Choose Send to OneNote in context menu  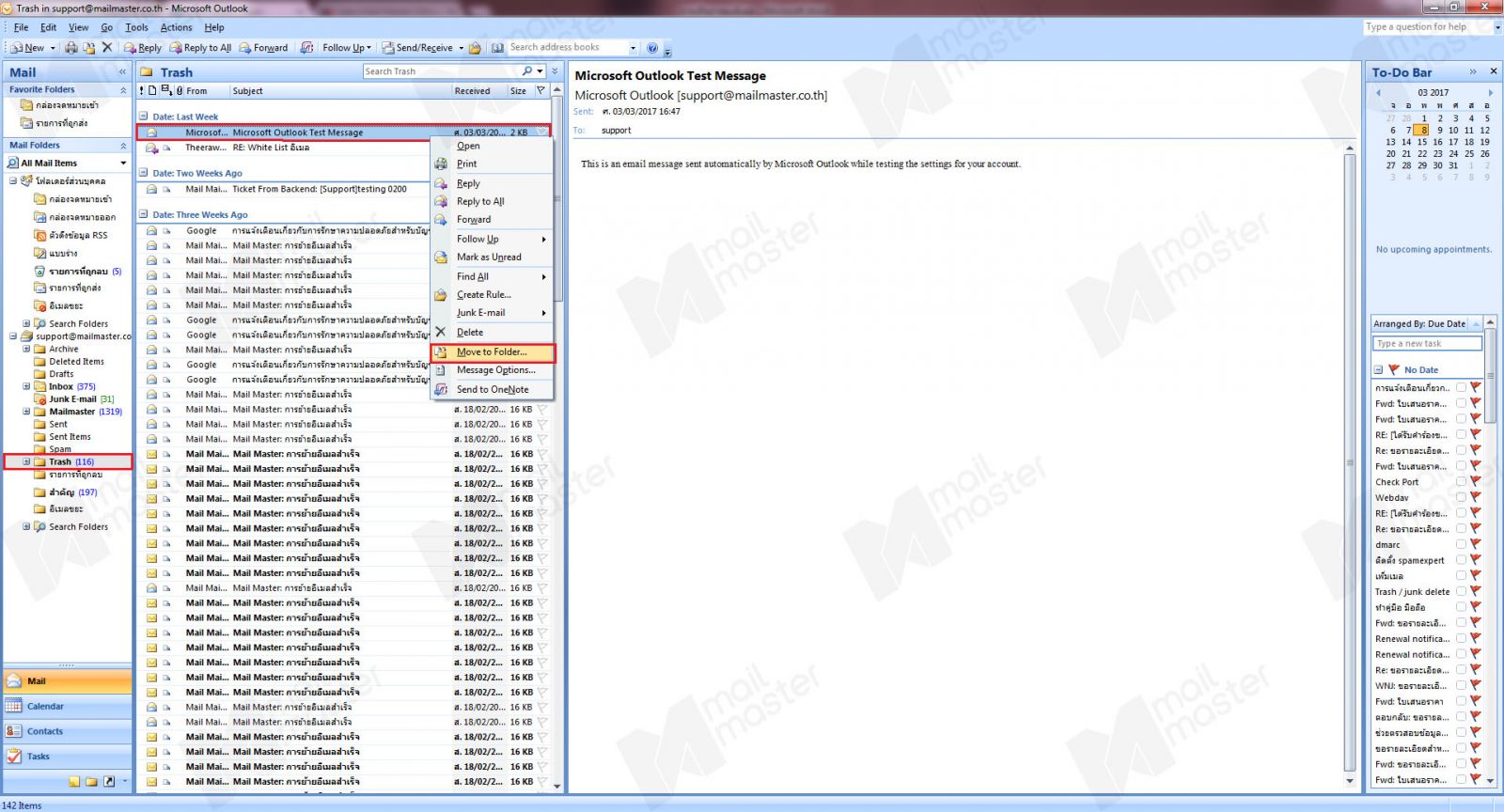pos(492,389)
